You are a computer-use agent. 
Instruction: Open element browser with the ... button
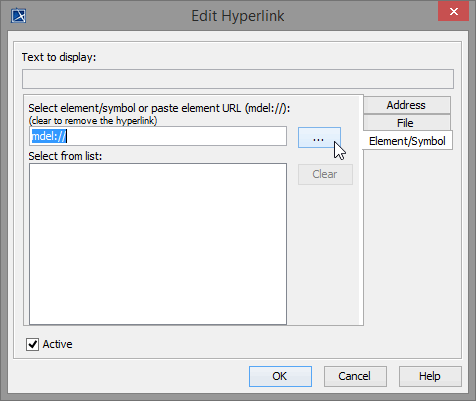(x=319, y=138)
